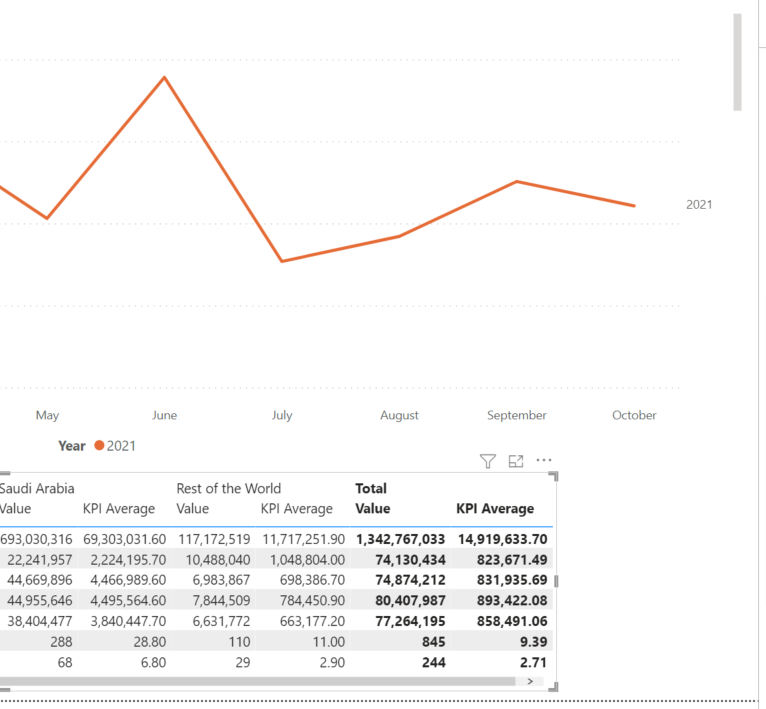Select the cell 2.71

533,663
